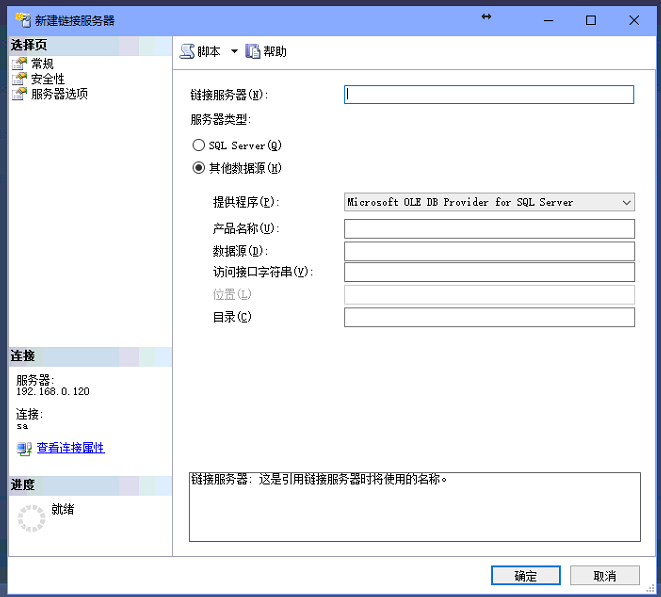Close the 新建链接服务器 dialog
The image size is (661, 597).
coord(634,20)
